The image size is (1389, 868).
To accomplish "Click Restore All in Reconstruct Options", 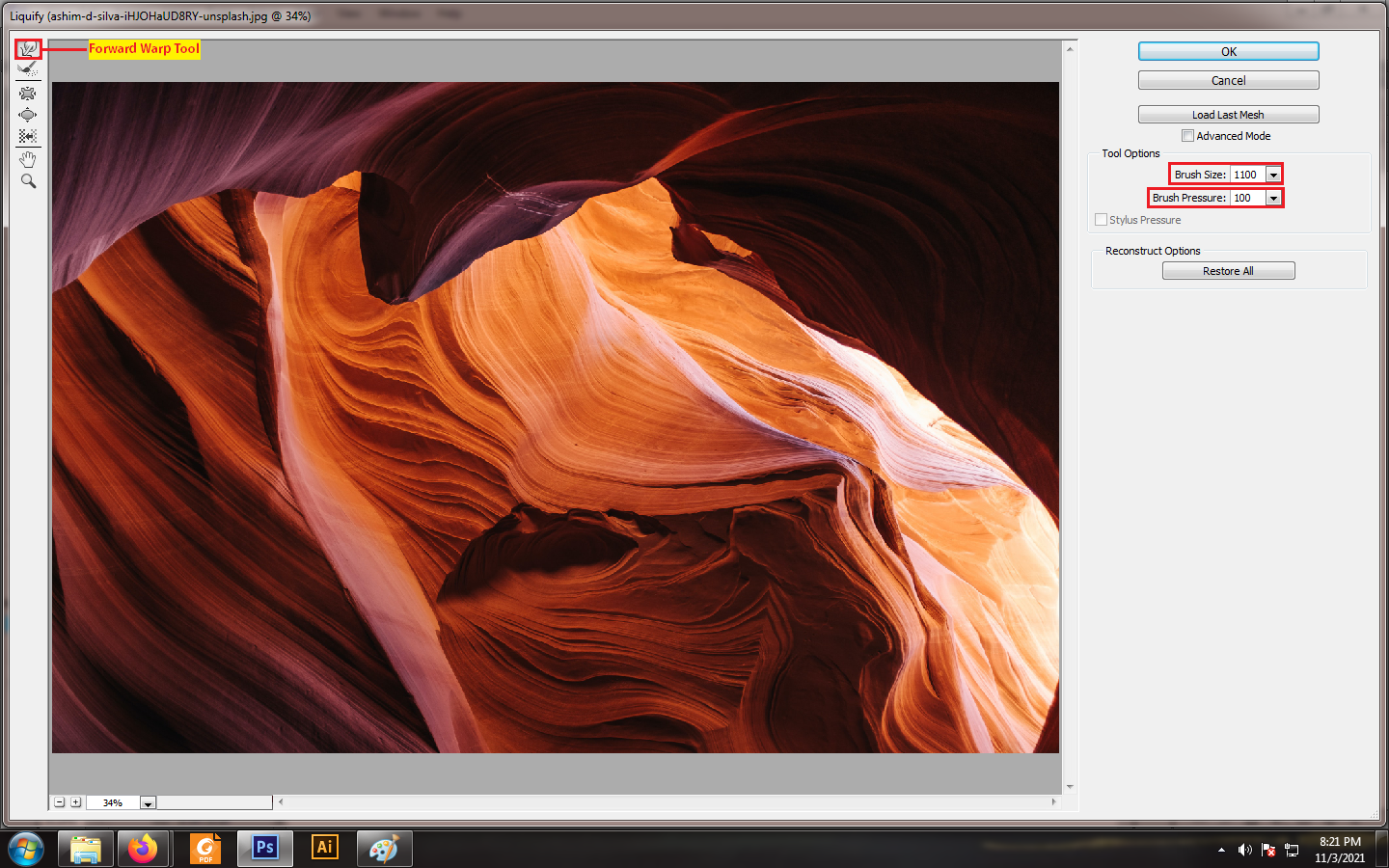I will (1228, 271).
